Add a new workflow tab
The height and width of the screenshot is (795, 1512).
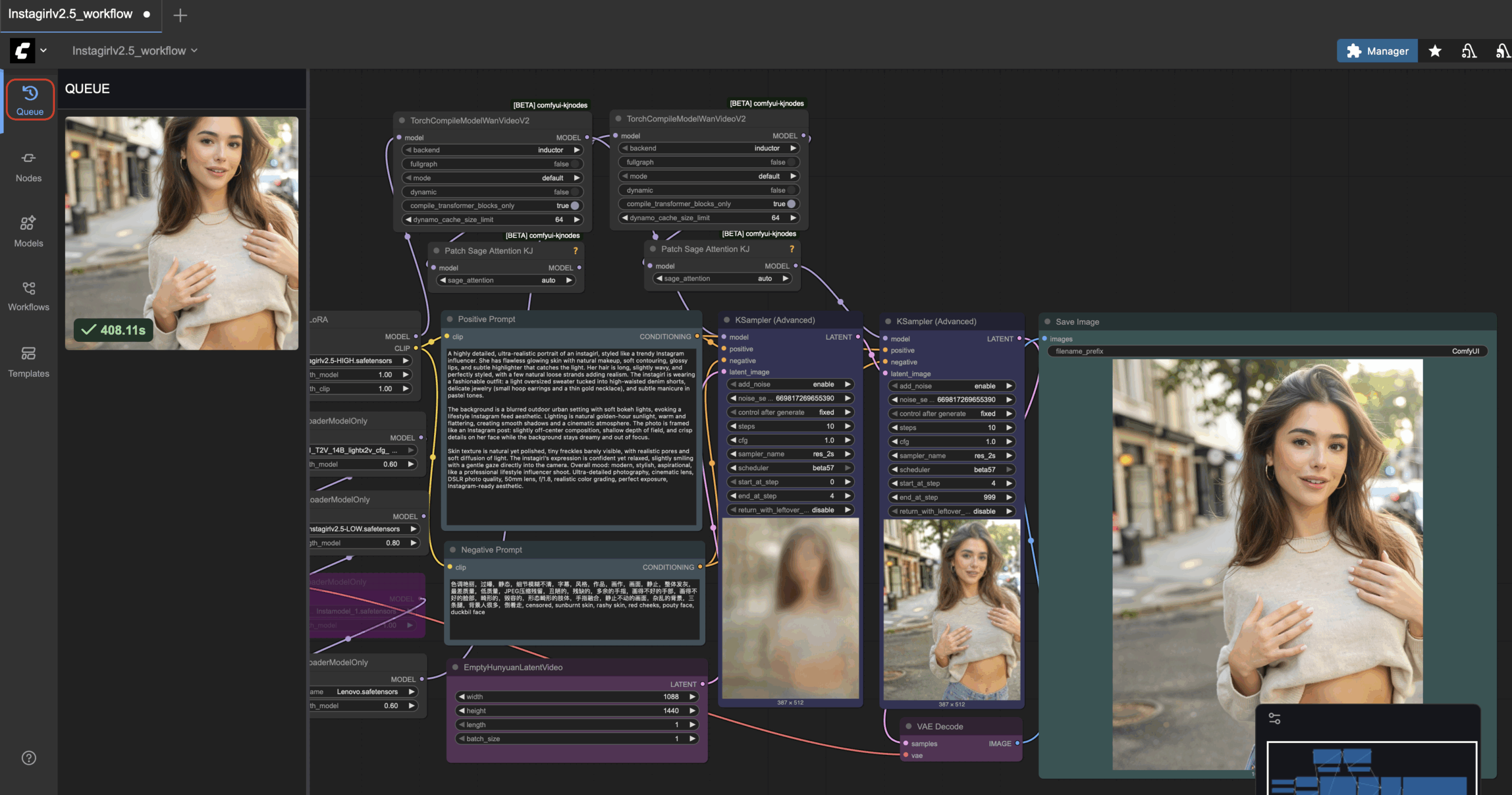point(180,15)
